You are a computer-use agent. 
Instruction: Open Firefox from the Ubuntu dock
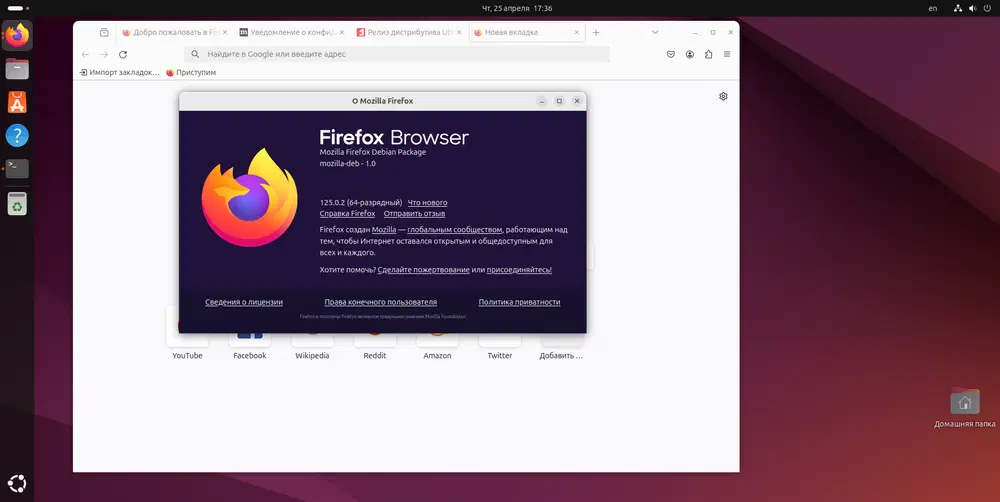tap(17, 35)
